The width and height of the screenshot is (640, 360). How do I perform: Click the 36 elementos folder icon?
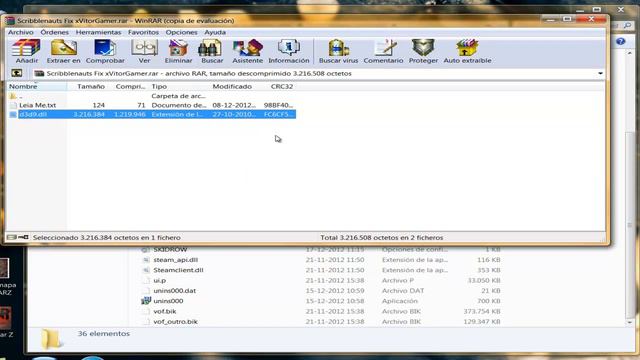(x=51, y=339)
